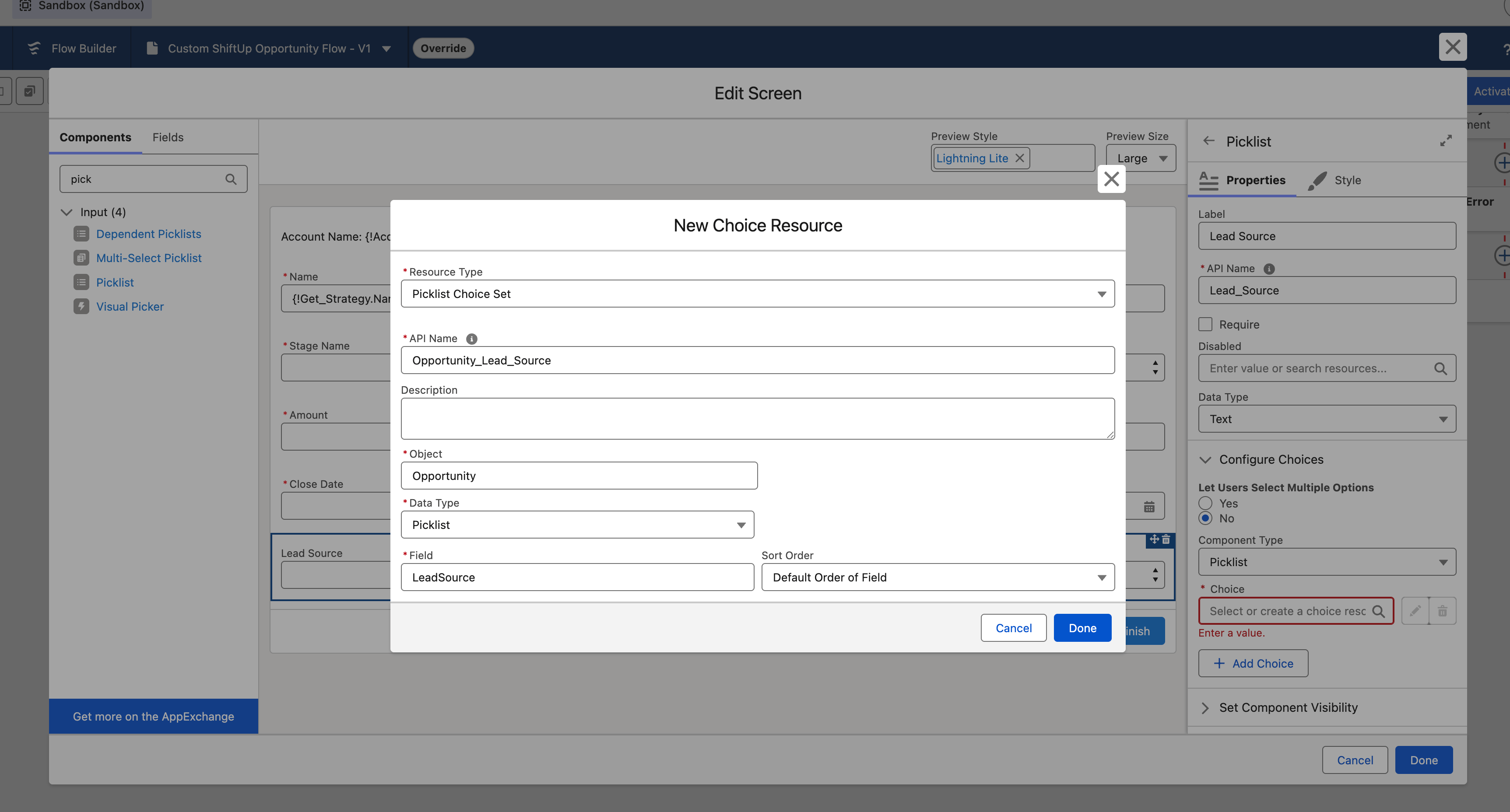Open the Resource Type dropdown

(x=757, y=294)
